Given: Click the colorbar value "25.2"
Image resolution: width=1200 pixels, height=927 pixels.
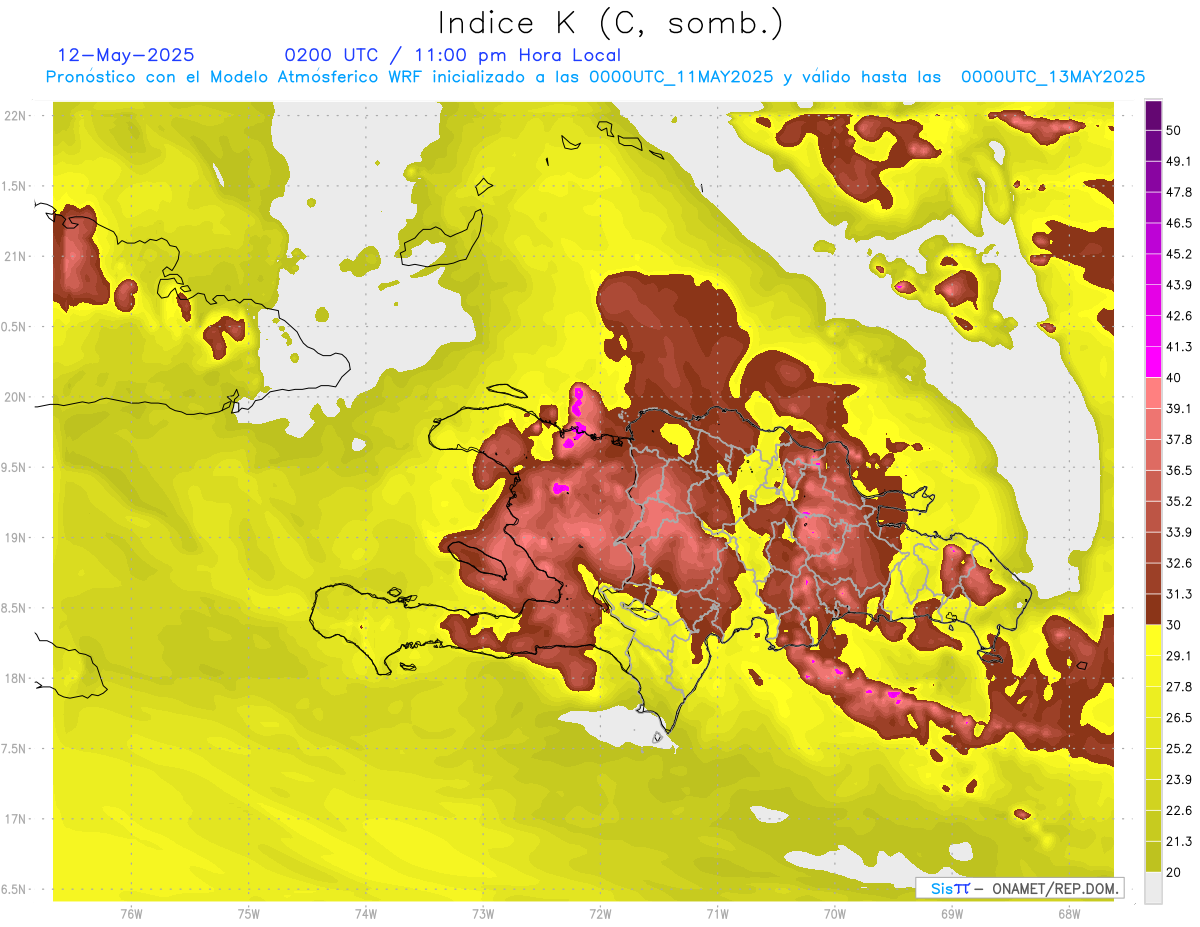Looking at the screenshot, I should (1179, 749).
